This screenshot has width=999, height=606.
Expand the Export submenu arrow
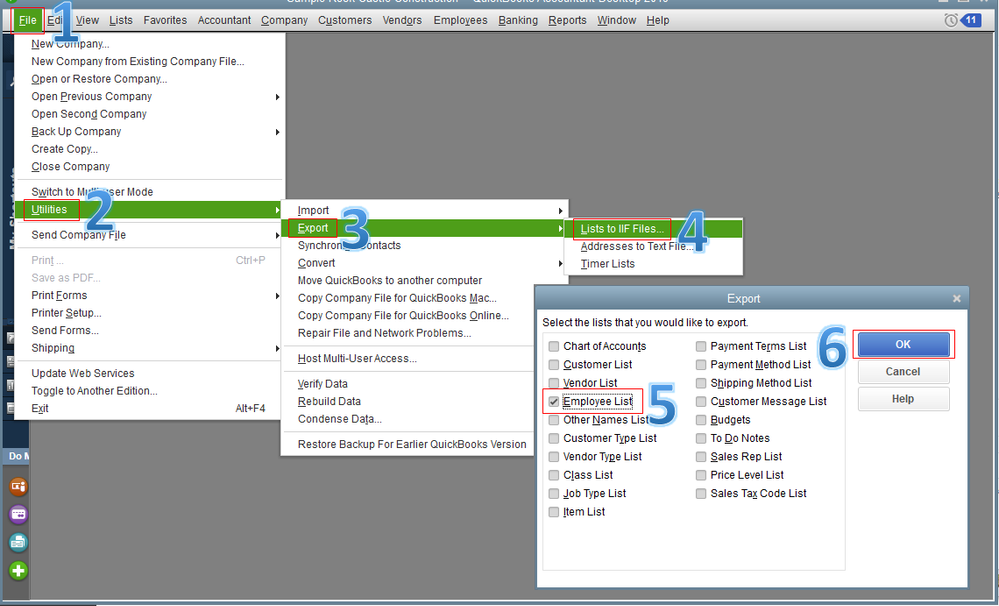pyautogui.click(x=560, y=228)
